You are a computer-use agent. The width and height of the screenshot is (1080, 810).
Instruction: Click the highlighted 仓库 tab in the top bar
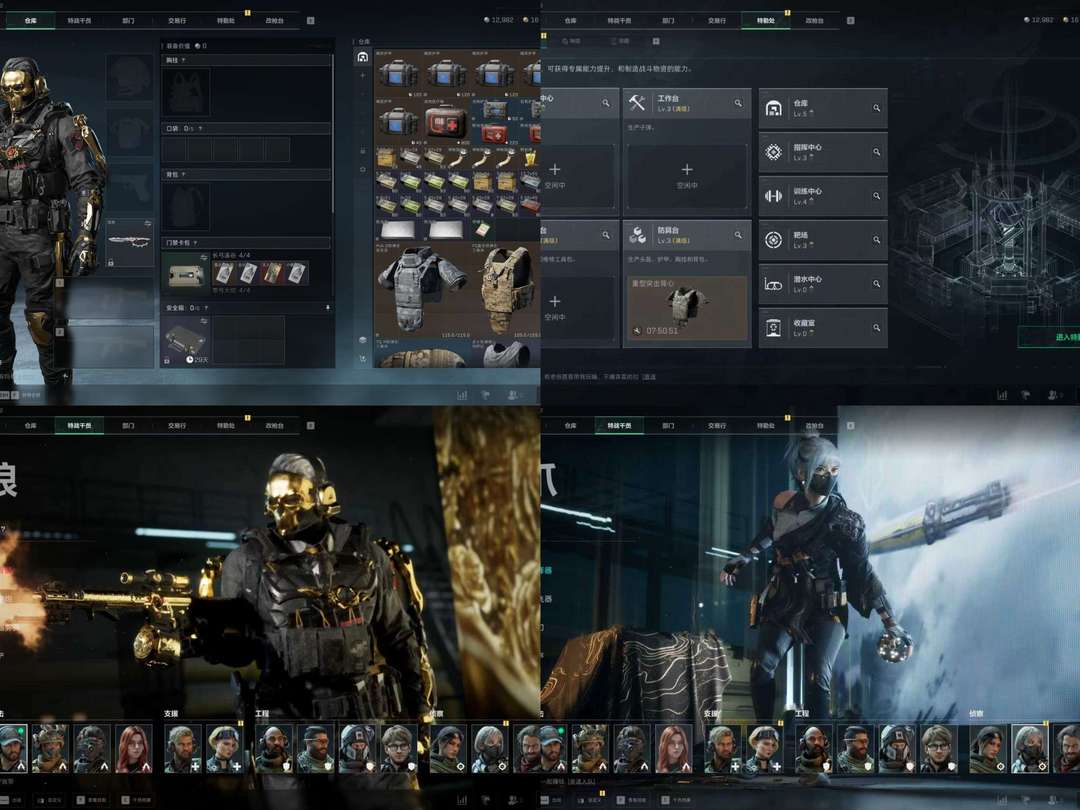point(30,20)
